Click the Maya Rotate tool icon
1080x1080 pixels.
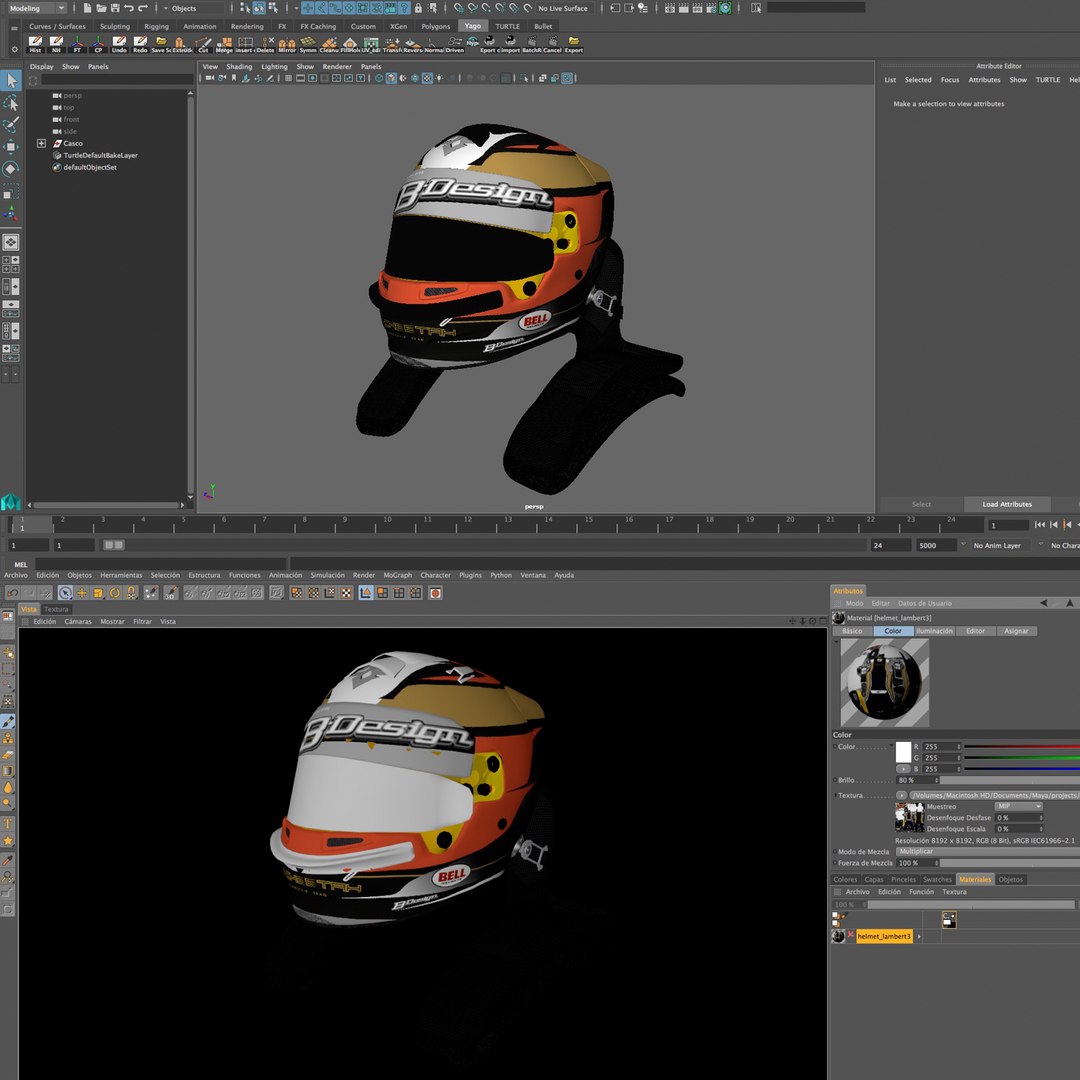[11, 169]
